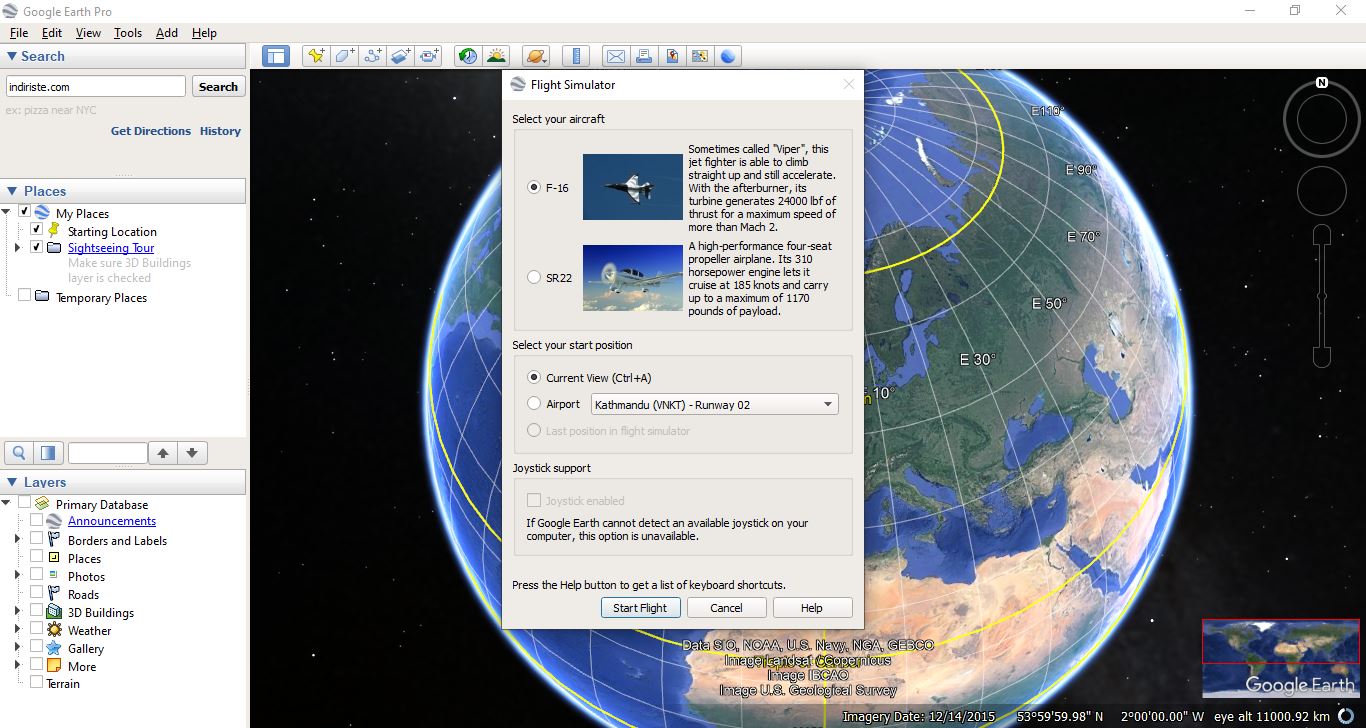Viewport: 1366px width, 728px height.
Task: Expand the More layer tree
Action: (17, 665)
